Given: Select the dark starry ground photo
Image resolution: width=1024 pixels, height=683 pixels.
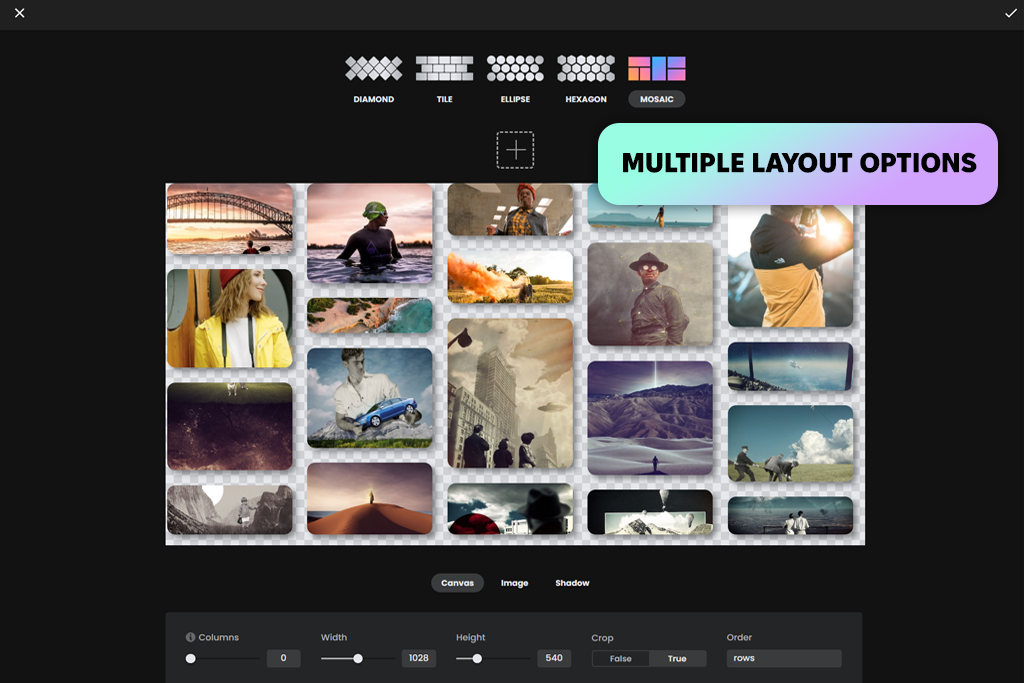Looking at the screenshot, I should coord(230,426).
